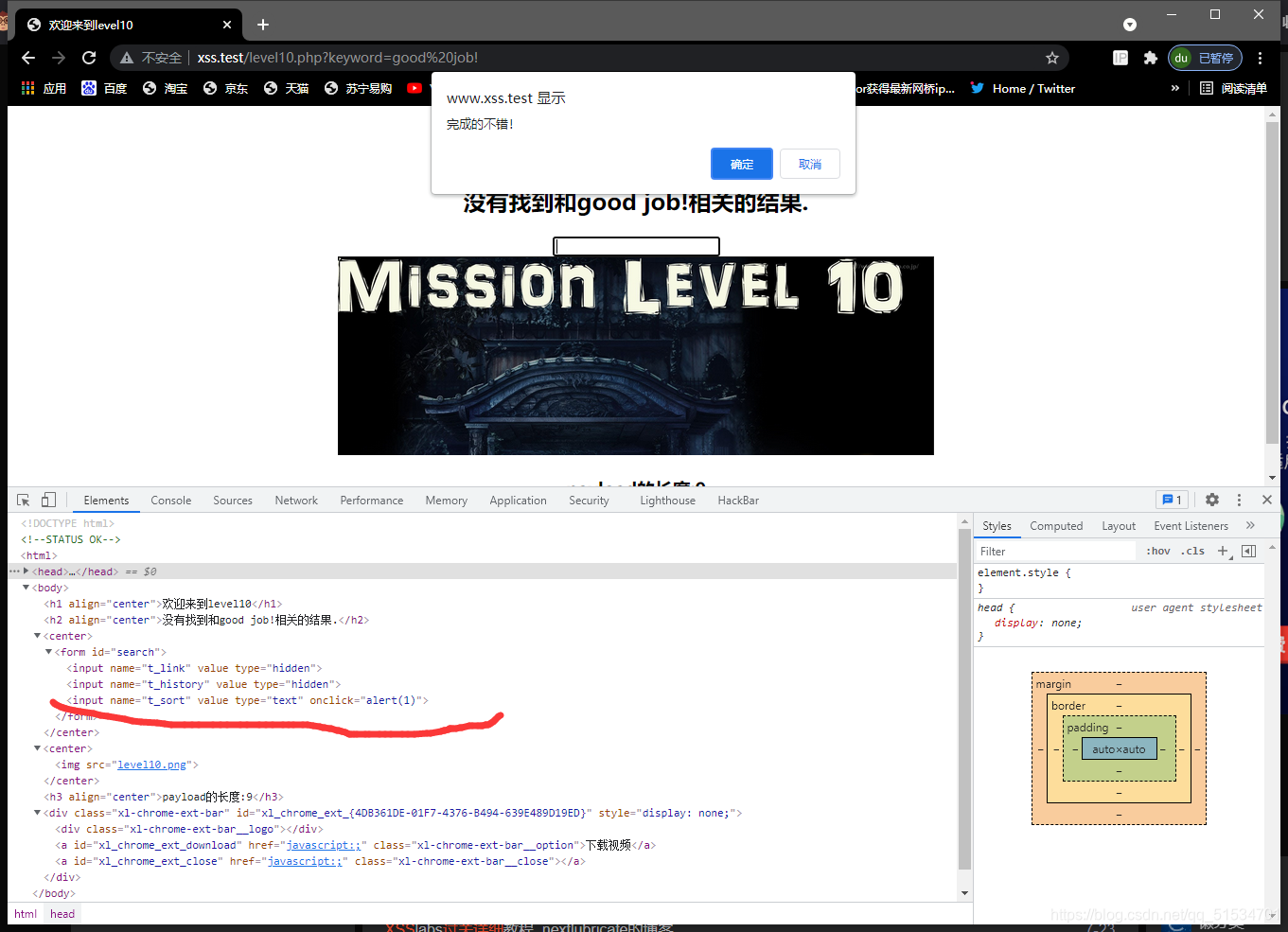Screen dimensions: 1288x932
Task: Open Chrome's three-dot menu
Action: [x=1260, y=58]
